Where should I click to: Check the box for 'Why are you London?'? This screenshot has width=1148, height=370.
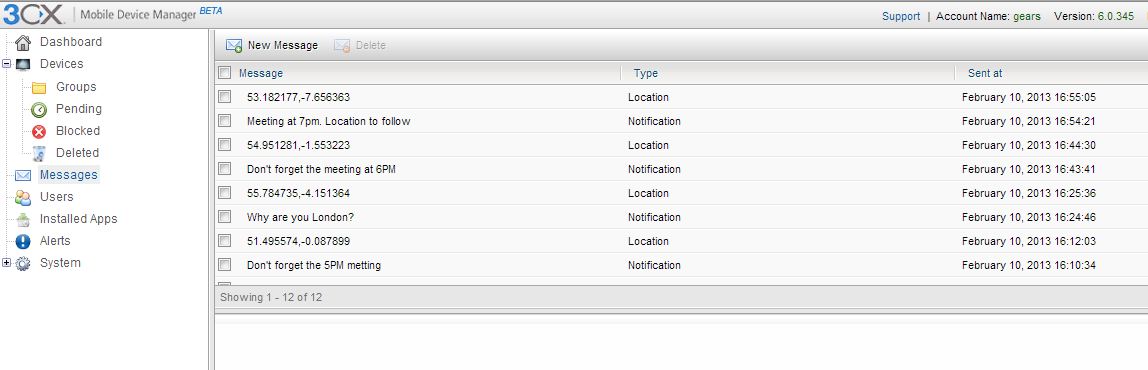click(225, 217)
